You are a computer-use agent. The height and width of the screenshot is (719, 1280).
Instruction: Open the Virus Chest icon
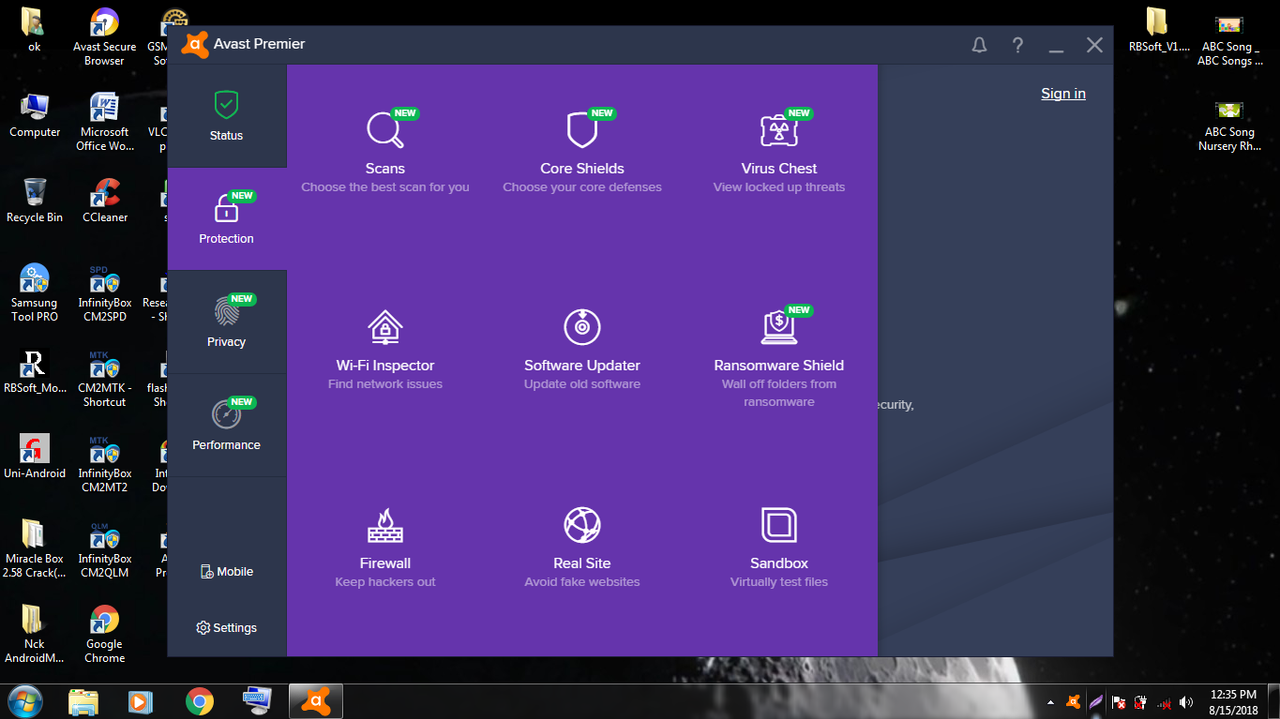(778, 130)
